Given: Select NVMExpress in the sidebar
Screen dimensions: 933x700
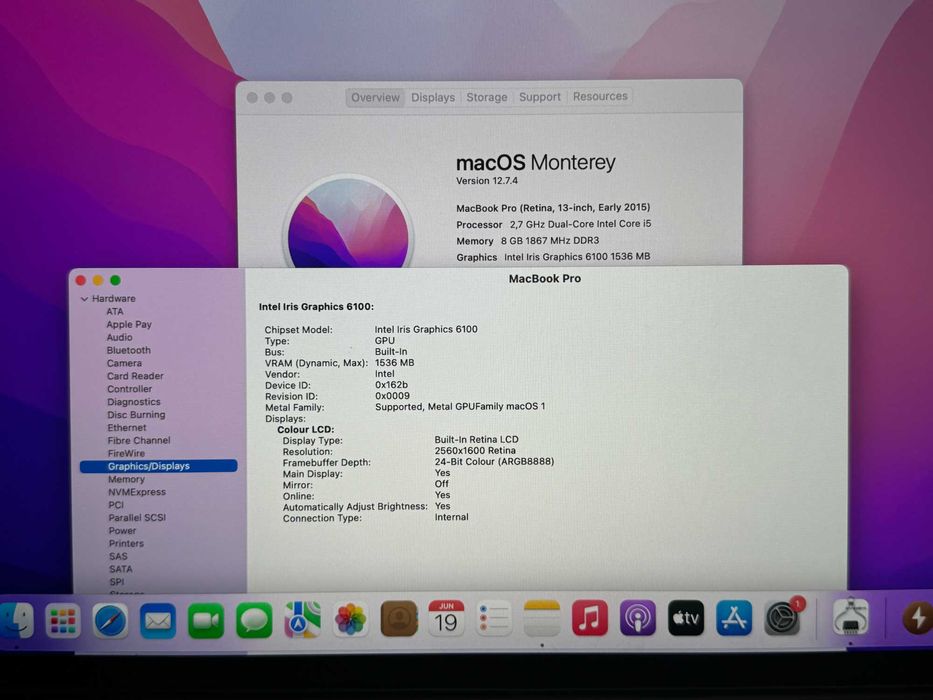Looking at the screenshot, I should point(137,492).
